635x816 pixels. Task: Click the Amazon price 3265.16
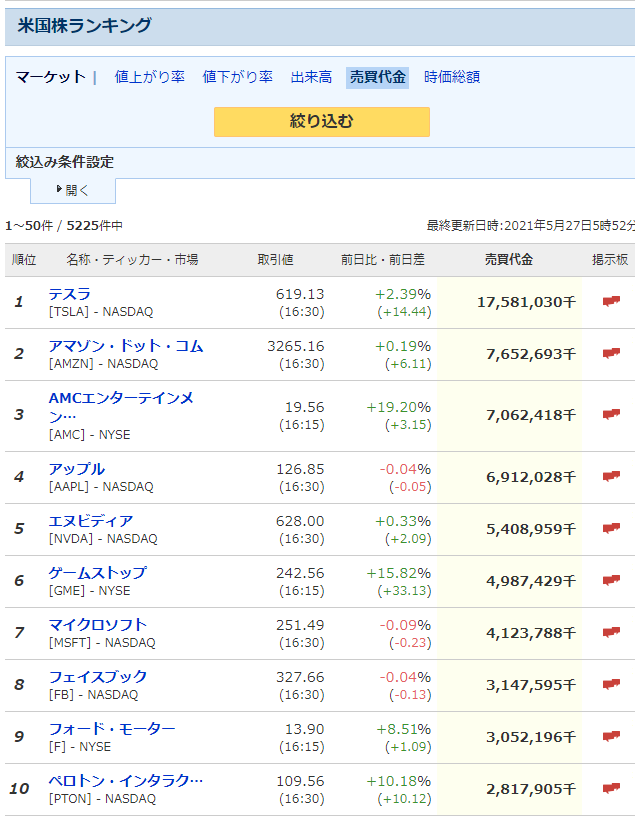pos(296,346)
